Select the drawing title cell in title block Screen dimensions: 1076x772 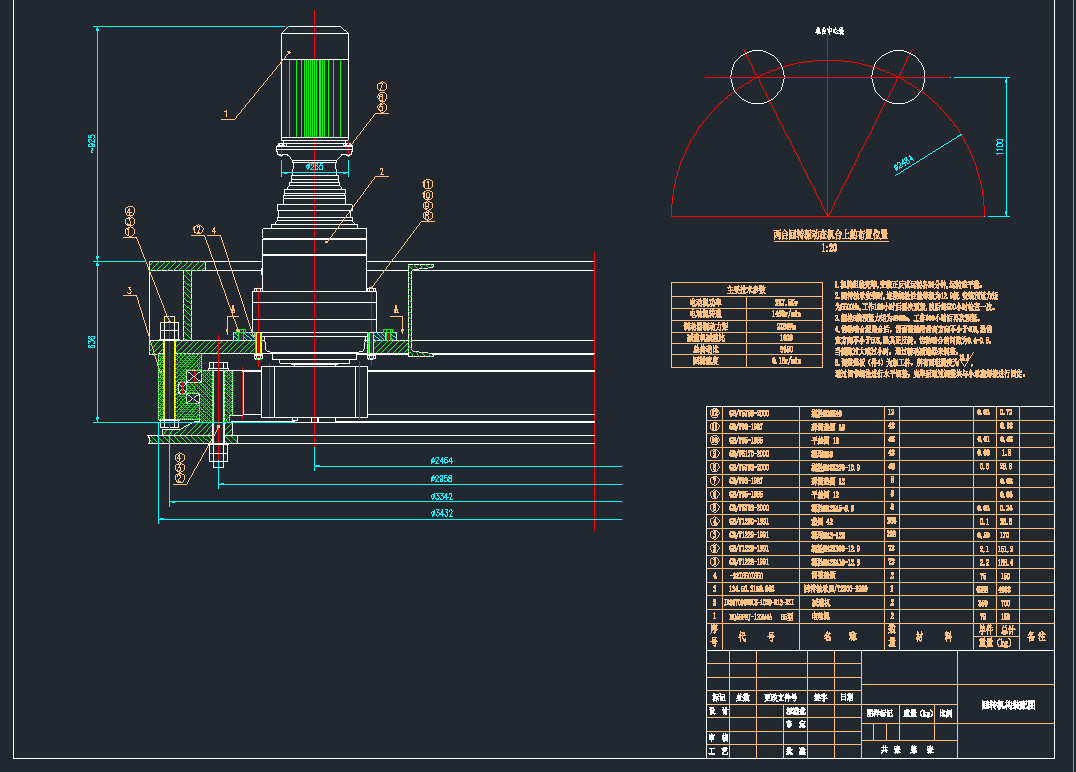[x=1006, y=705]
